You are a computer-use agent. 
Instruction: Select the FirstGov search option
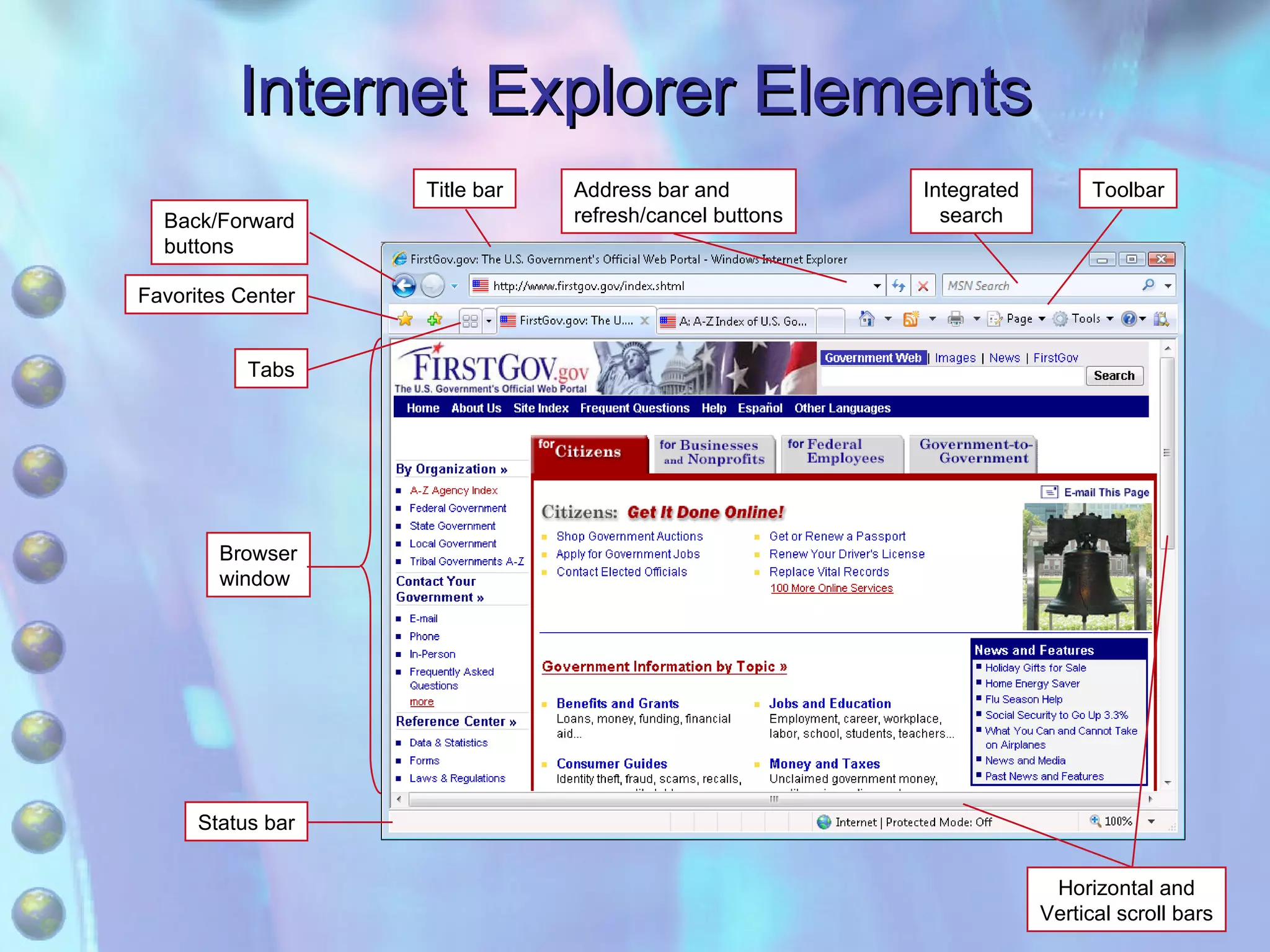tap(1055, 358)
